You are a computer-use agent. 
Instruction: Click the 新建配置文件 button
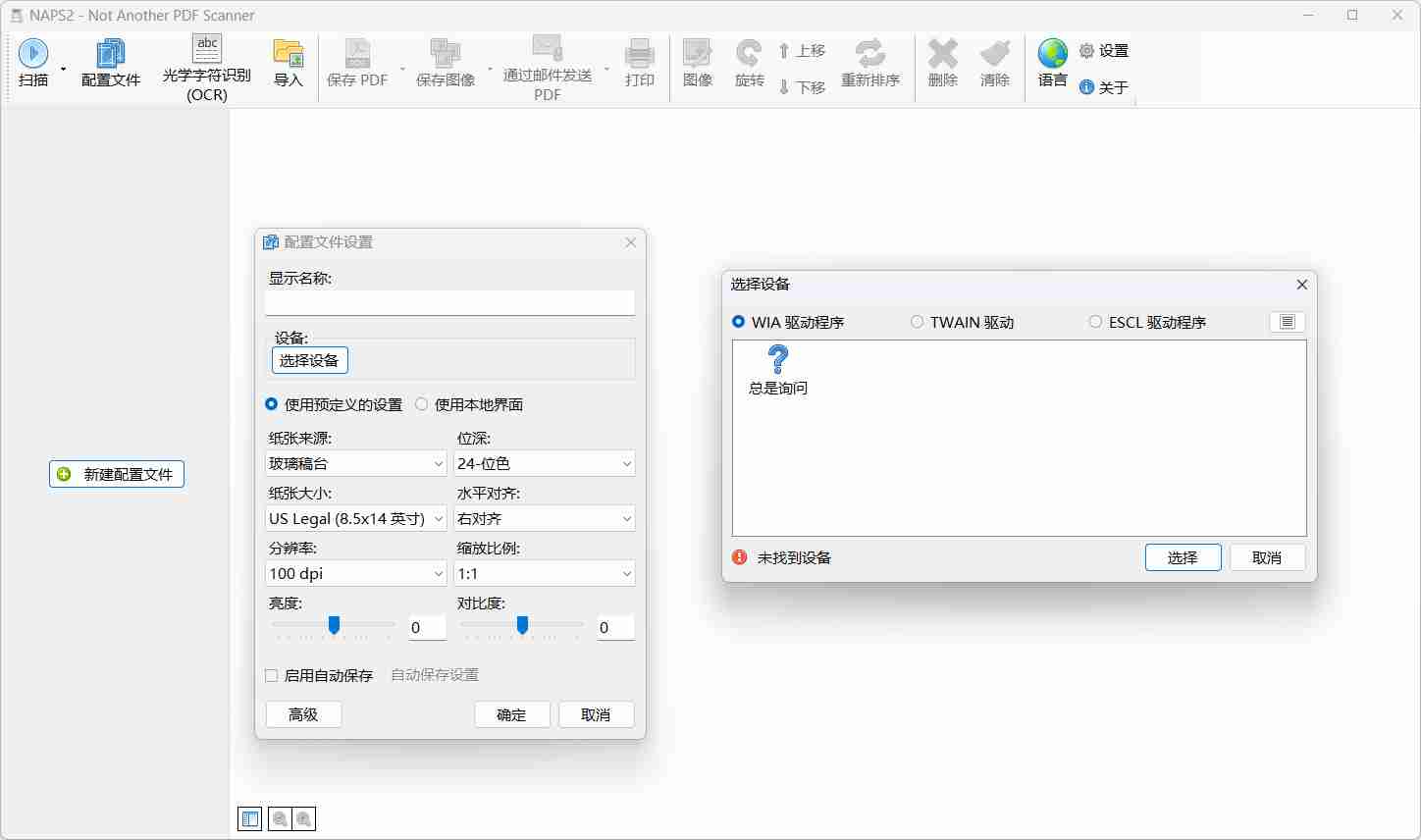pyautogui.click(x=116, y=474)
